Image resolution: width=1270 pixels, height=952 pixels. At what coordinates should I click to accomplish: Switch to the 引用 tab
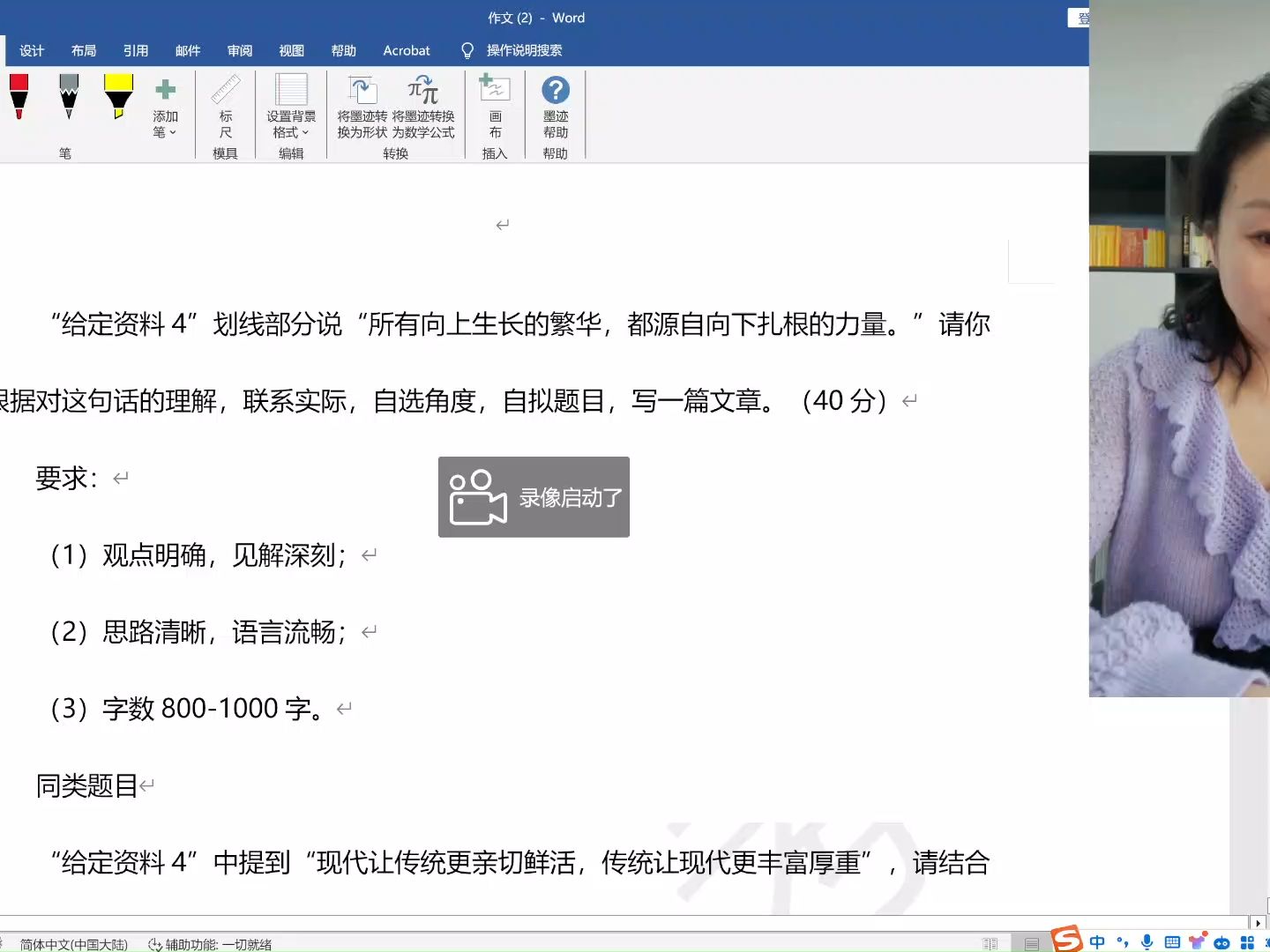(136, 50)
